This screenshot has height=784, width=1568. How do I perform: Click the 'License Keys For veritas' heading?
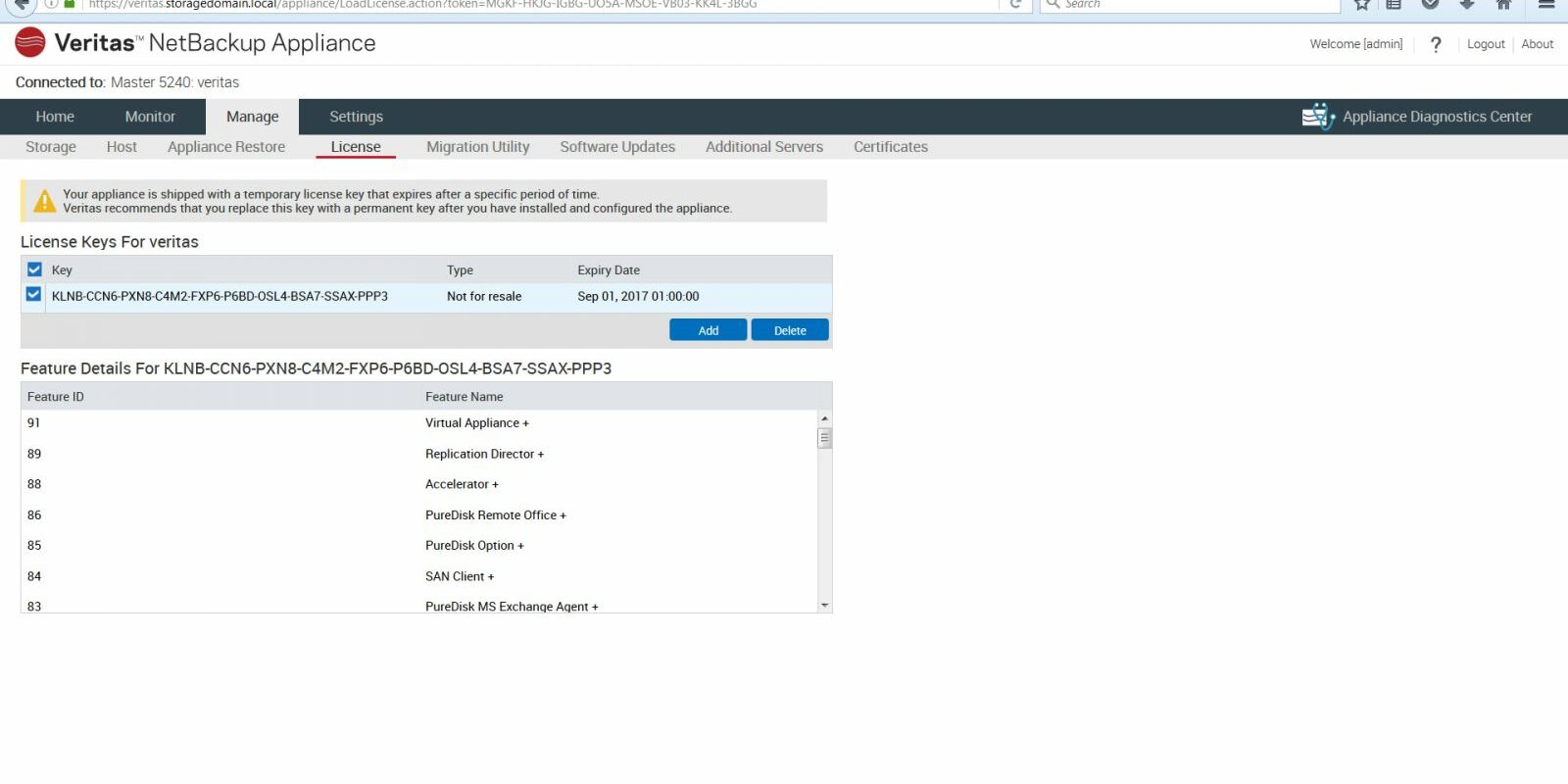110,242
